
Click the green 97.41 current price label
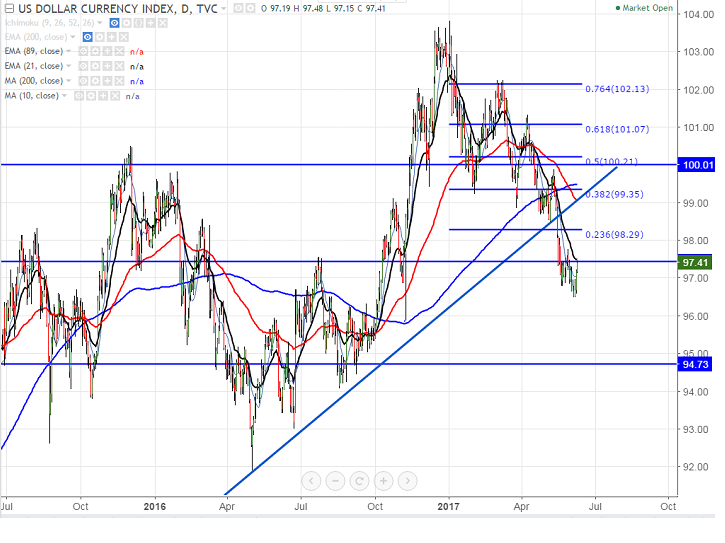tap(694, 262)
